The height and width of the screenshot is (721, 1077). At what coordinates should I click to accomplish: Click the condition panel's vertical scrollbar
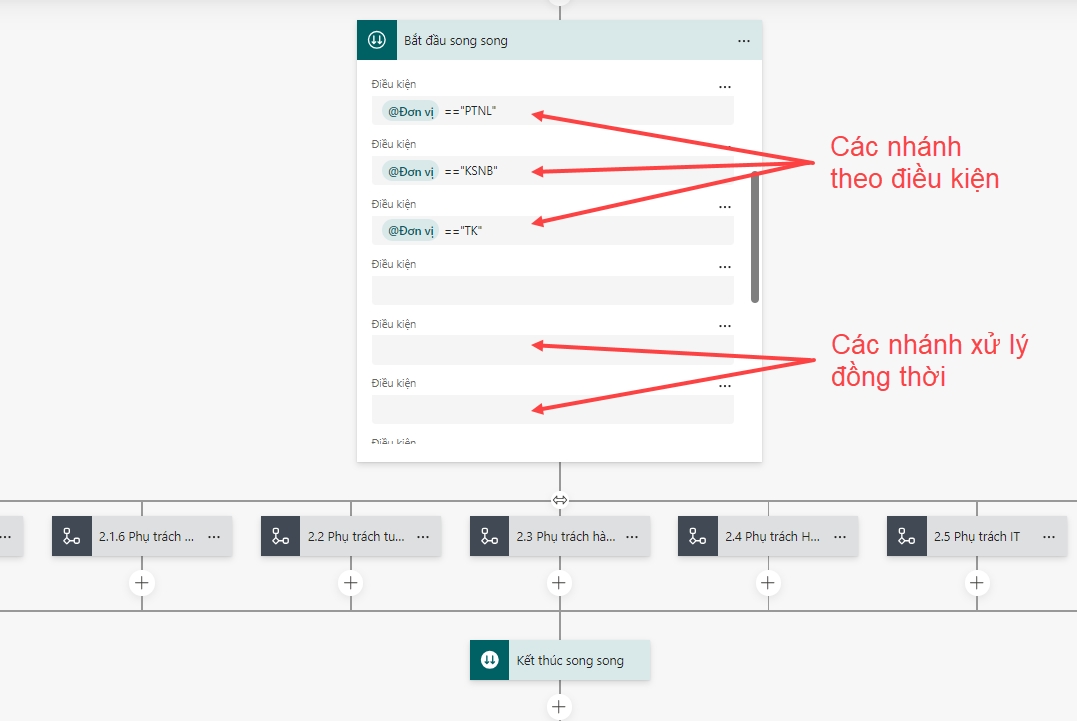pos(755,236)
